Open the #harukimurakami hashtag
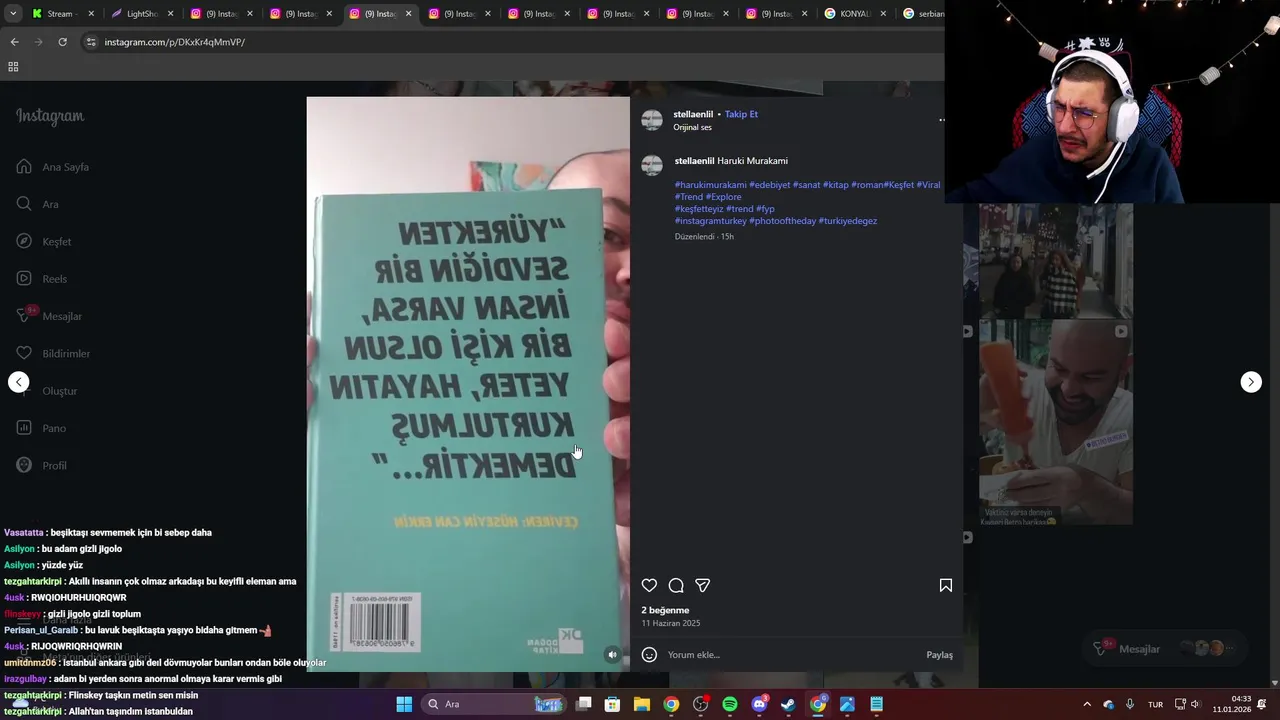The image size is (1280, 720). (x=710, y=185)
